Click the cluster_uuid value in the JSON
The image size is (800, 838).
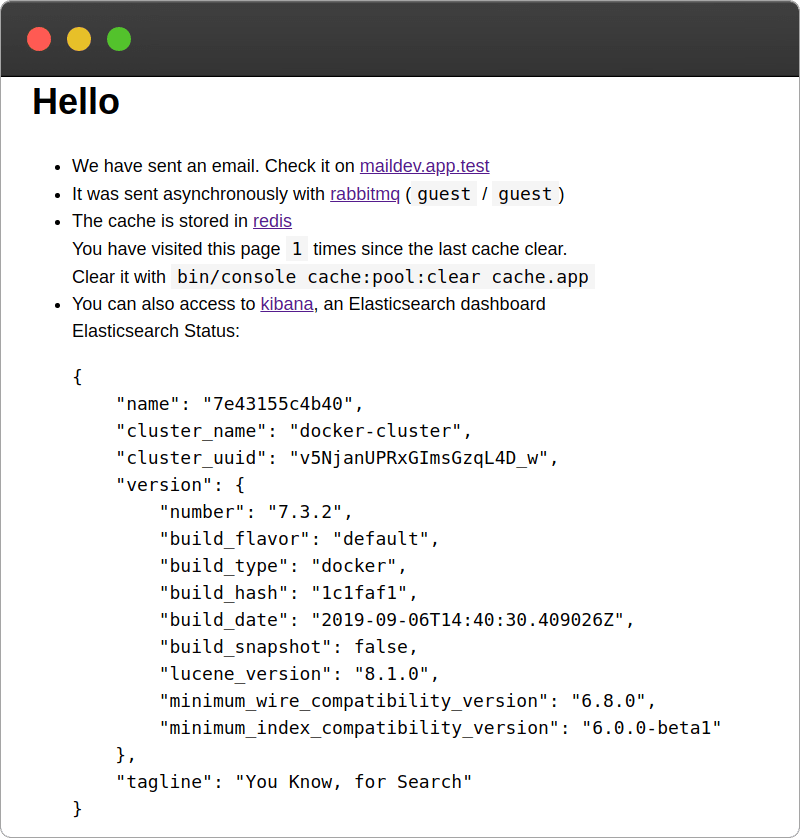point(418,458)
